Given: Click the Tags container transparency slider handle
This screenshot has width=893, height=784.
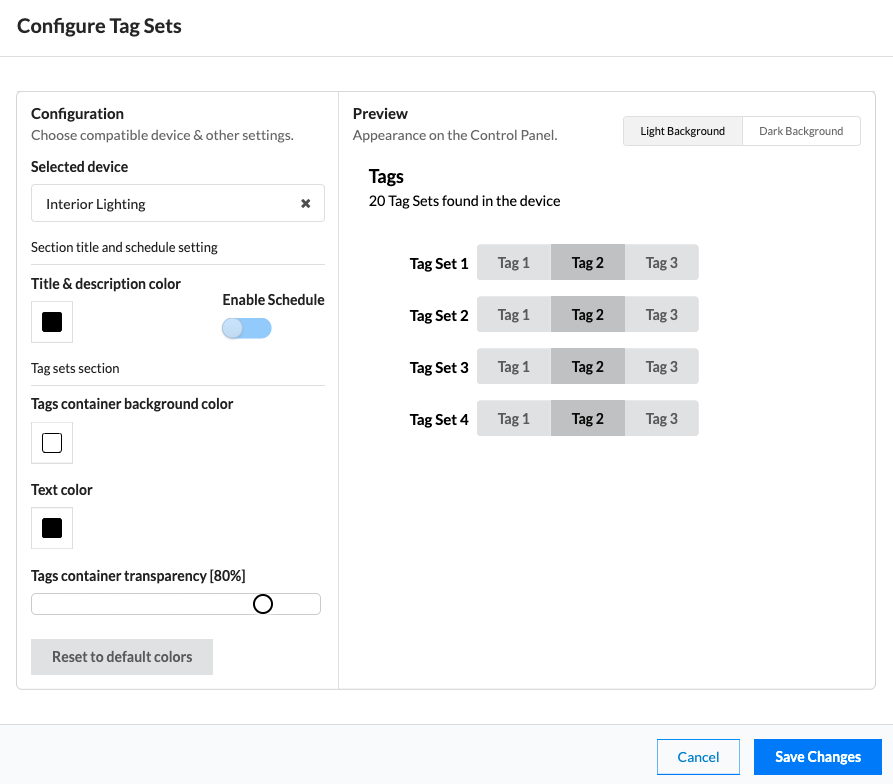Looking at the screenshot, I should 263,604.
